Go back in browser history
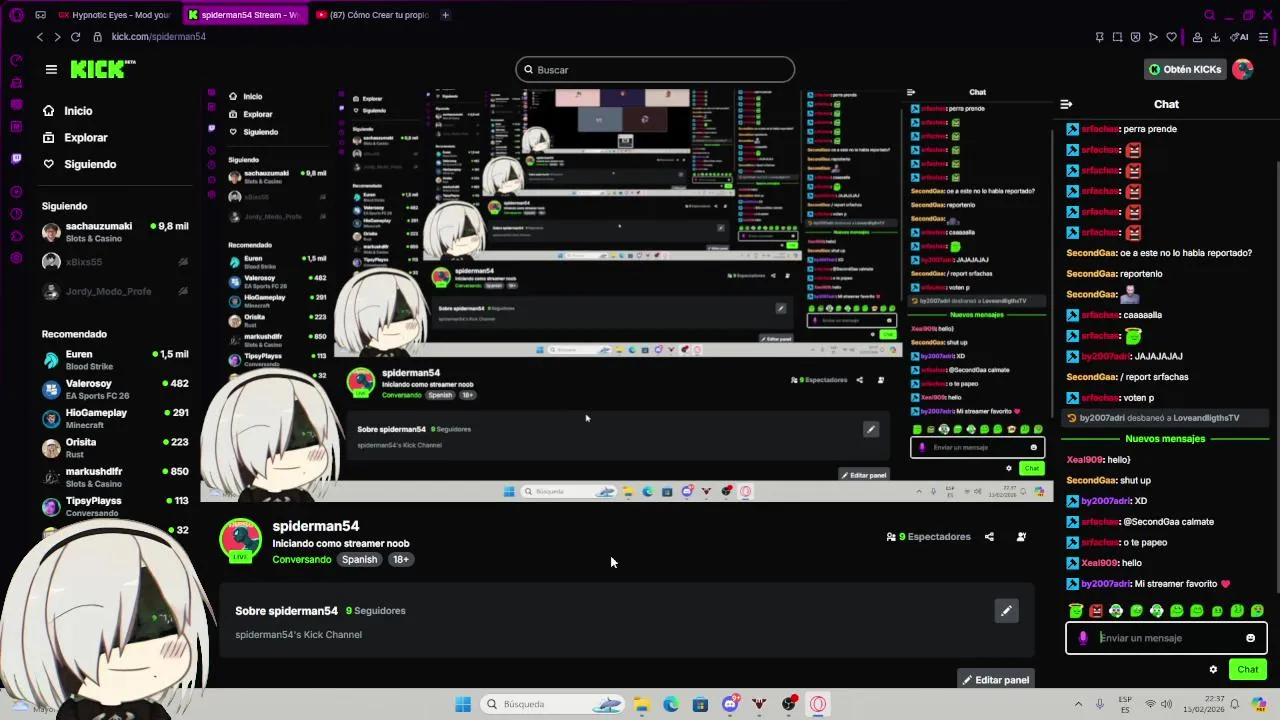The height and width of the screenshot is (720, 1280). 40,37
